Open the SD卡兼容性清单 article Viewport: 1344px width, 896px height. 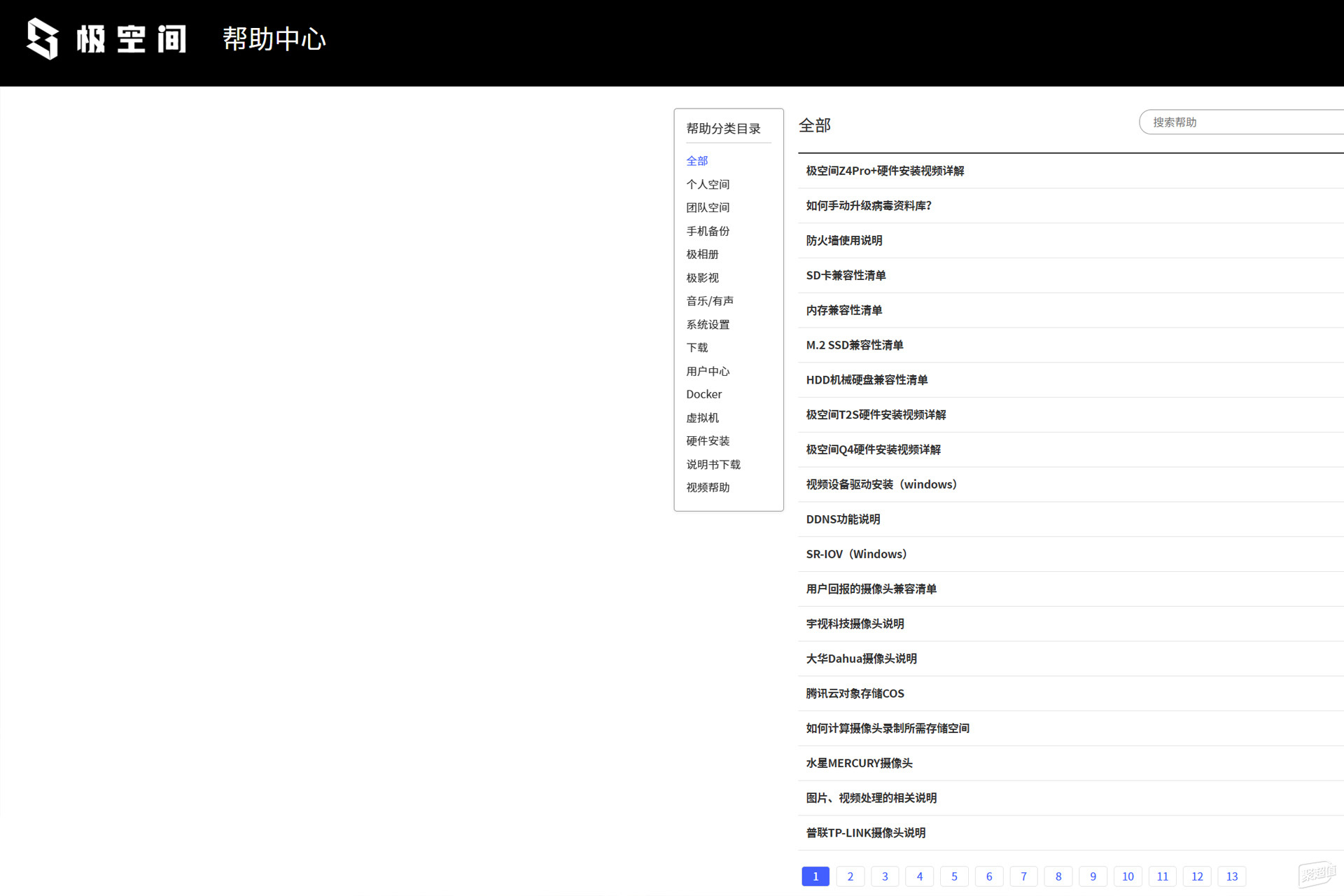[846, 276]
